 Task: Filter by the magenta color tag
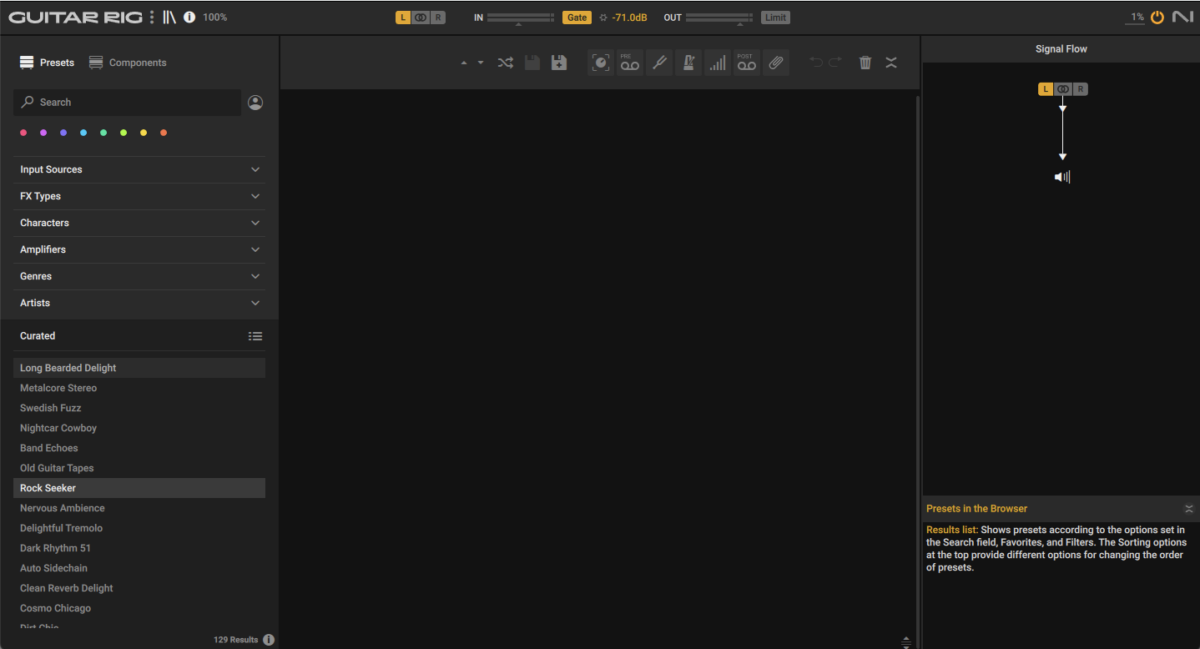(43, 133)
